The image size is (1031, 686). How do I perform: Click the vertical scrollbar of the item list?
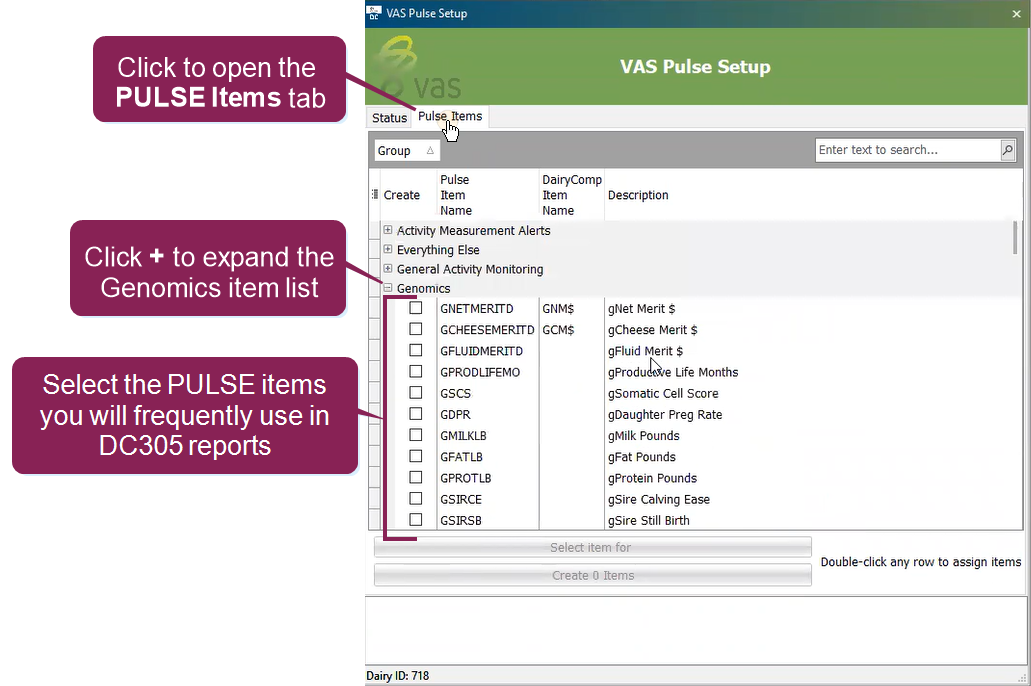point(1016,239)
